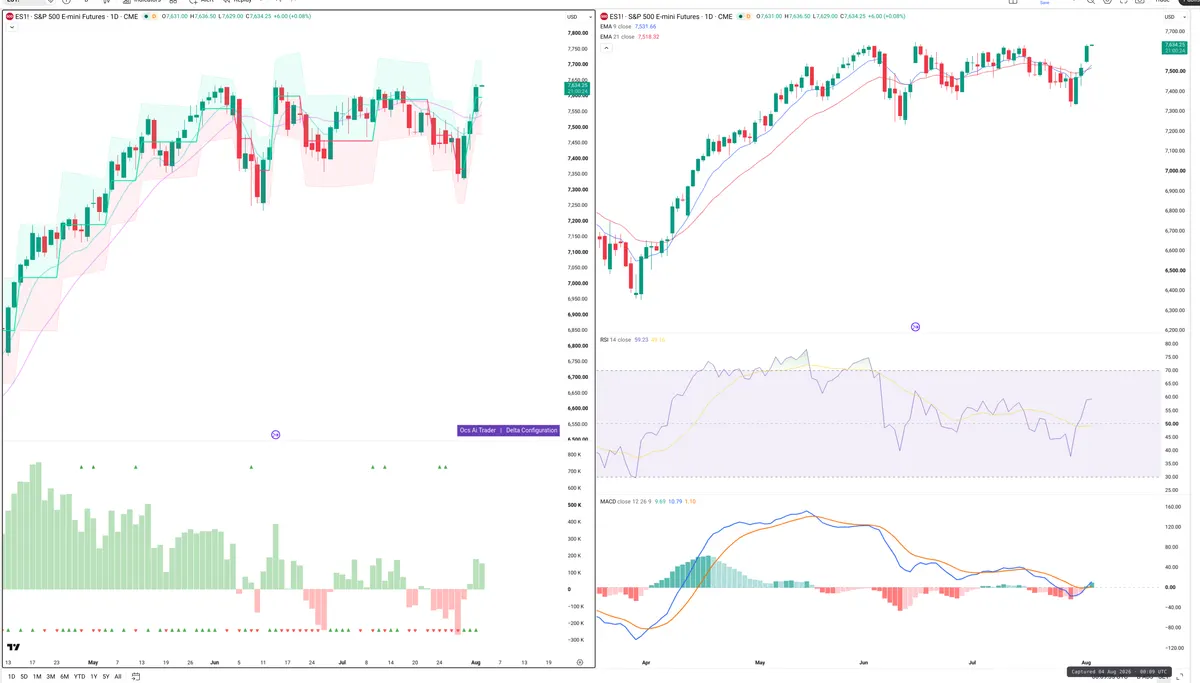Click the Apr label on right chart time axis

point(646,663)
